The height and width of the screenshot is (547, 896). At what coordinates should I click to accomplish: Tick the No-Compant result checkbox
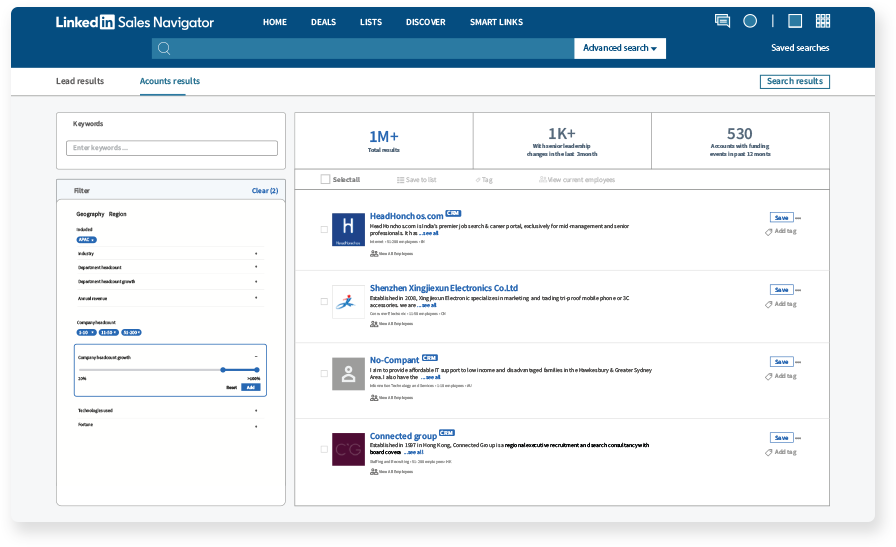click(x=324, y=373)
